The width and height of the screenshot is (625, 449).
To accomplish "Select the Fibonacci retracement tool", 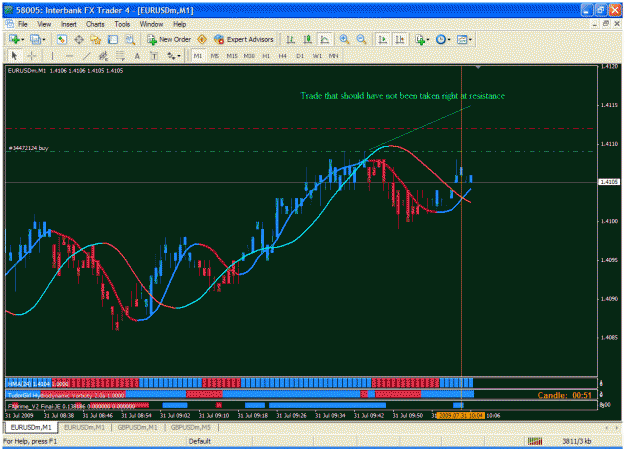I will [x=120, y=56].
